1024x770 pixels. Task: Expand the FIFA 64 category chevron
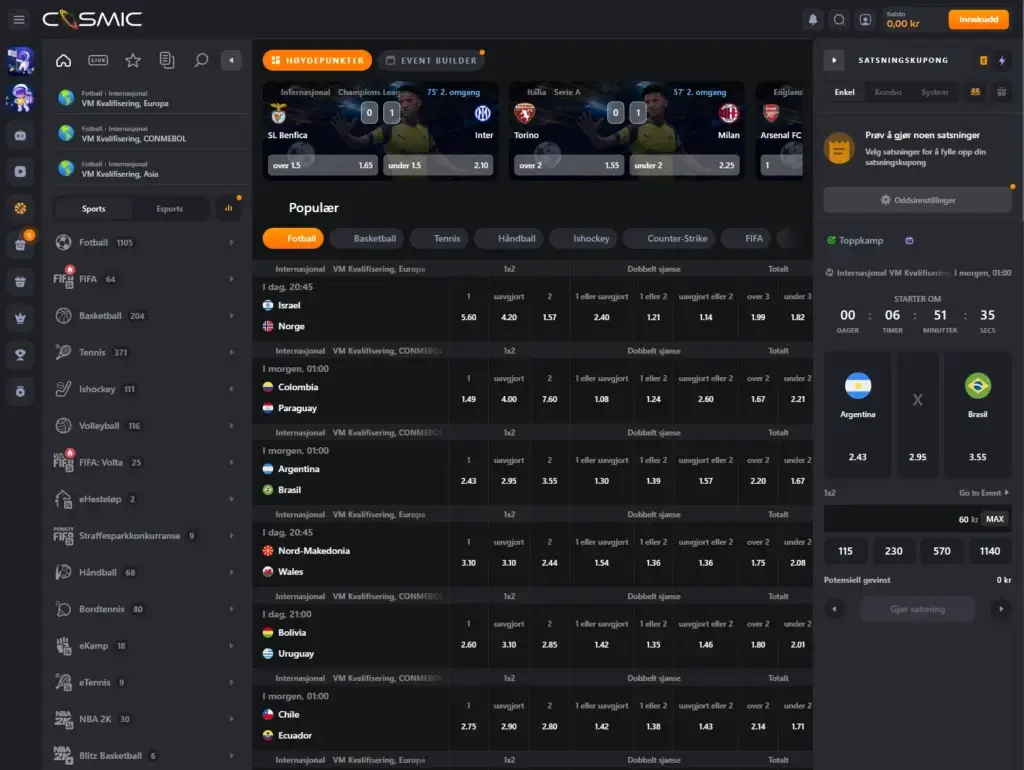pyautogui.click(x=231, y=279)
